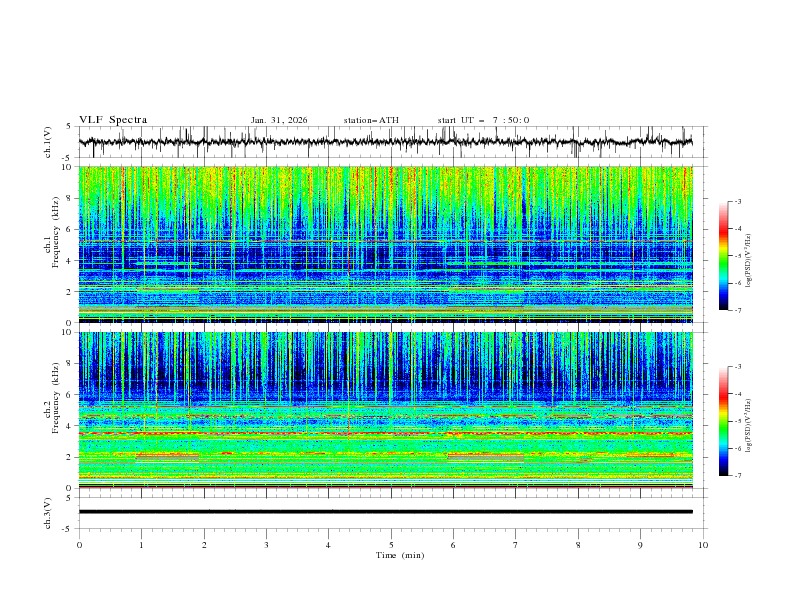Click the ch.2 'Frequency (kHz)' axis label
This screenshot has width=792, height=612.
click(x=56, y=398)
